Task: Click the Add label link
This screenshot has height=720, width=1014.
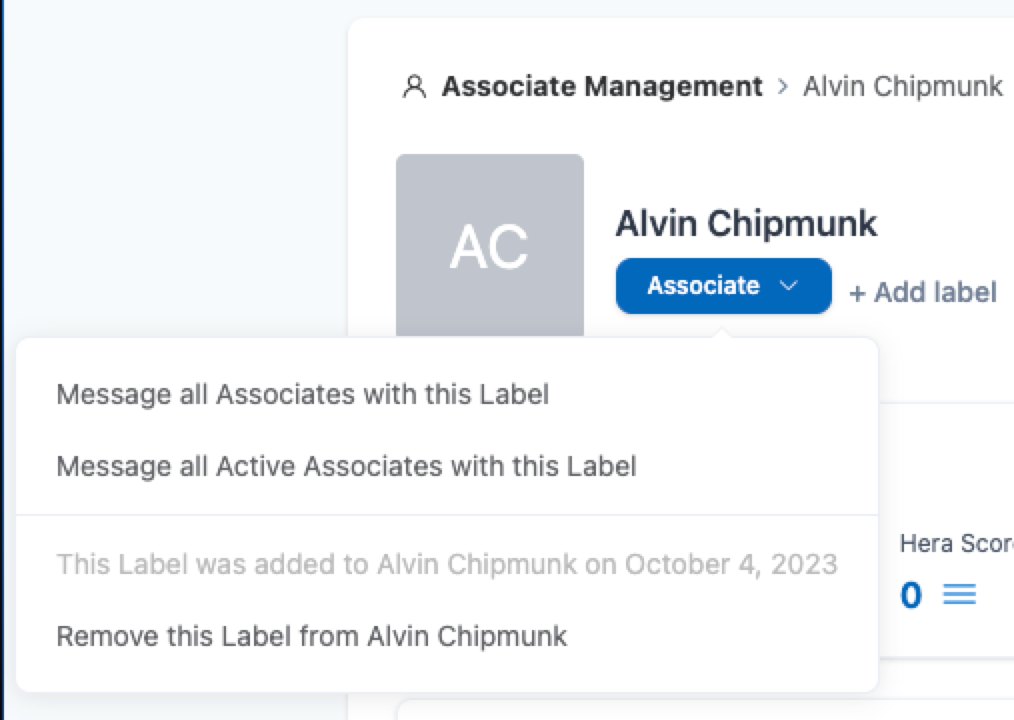Action: [923, 292]
